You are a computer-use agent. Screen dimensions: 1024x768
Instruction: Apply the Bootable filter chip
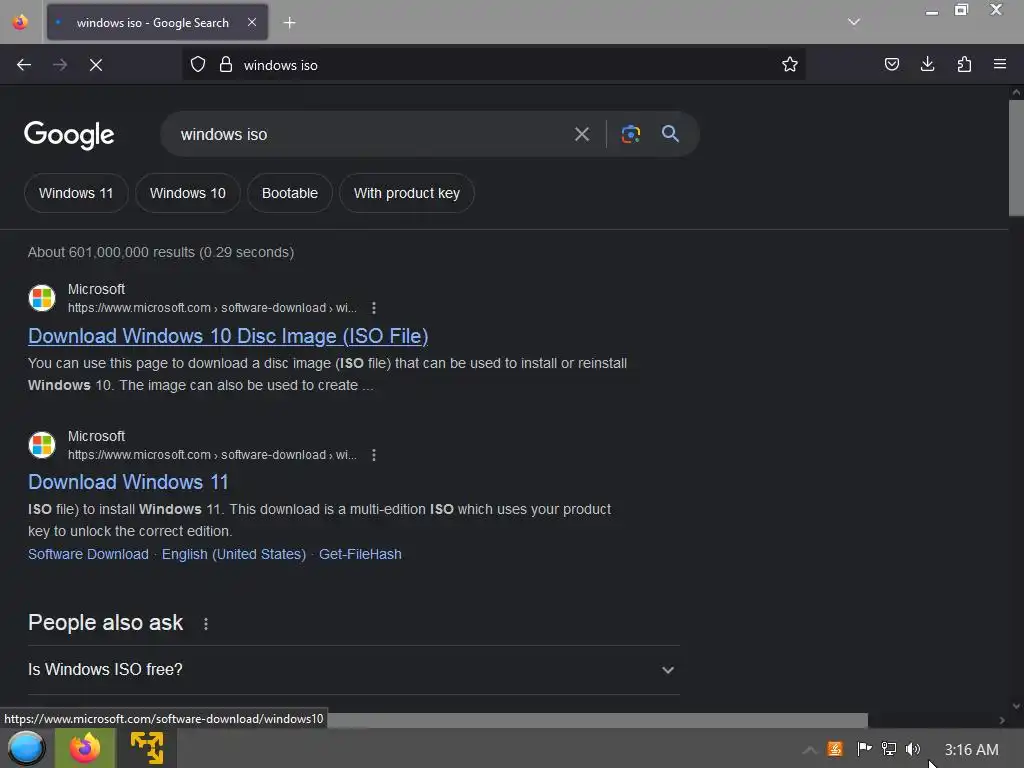pyautogui.click(x=290, y=193)
